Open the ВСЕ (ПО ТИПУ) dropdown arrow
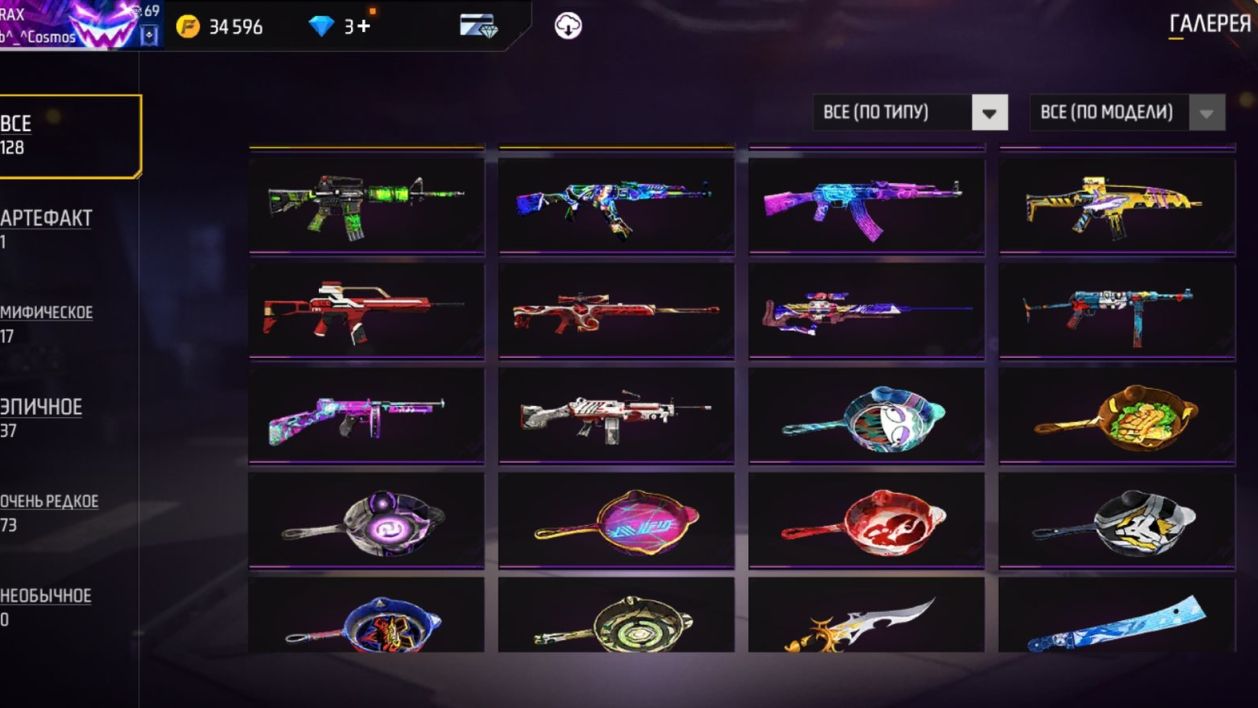This screenshot has height=708, width=1258. [x=990, y=113]
